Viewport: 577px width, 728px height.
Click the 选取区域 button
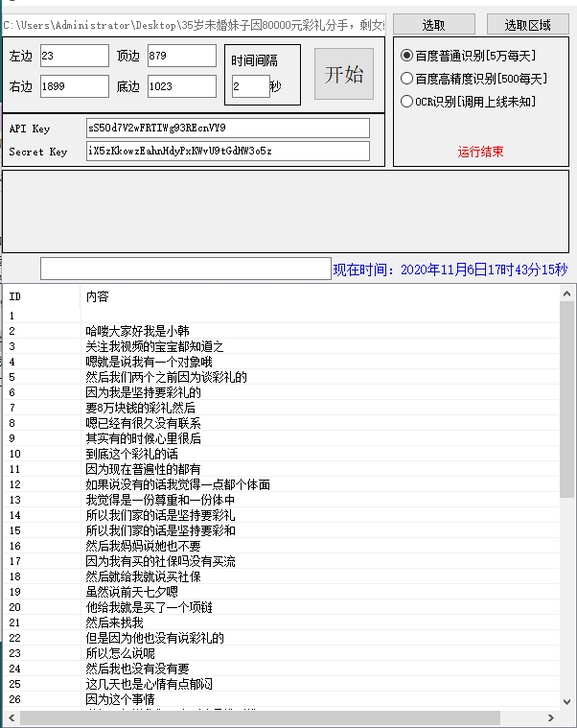[528, 25]
